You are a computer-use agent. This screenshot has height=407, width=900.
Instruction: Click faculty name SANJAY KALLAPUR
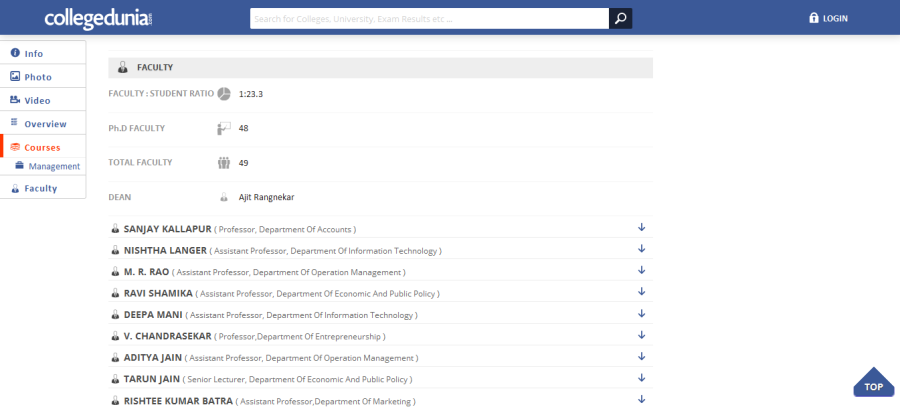[x=168, y=228]
